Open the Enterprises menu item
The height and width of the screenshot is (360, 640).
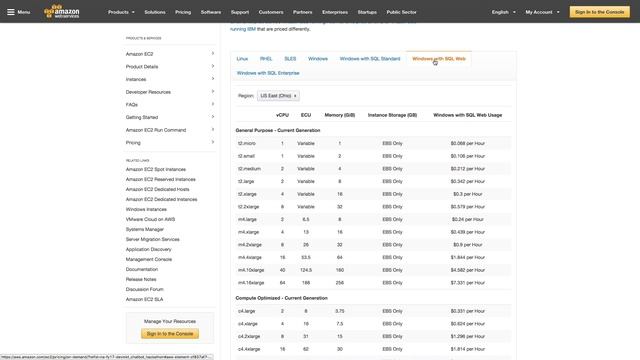[x=335, y=12]
